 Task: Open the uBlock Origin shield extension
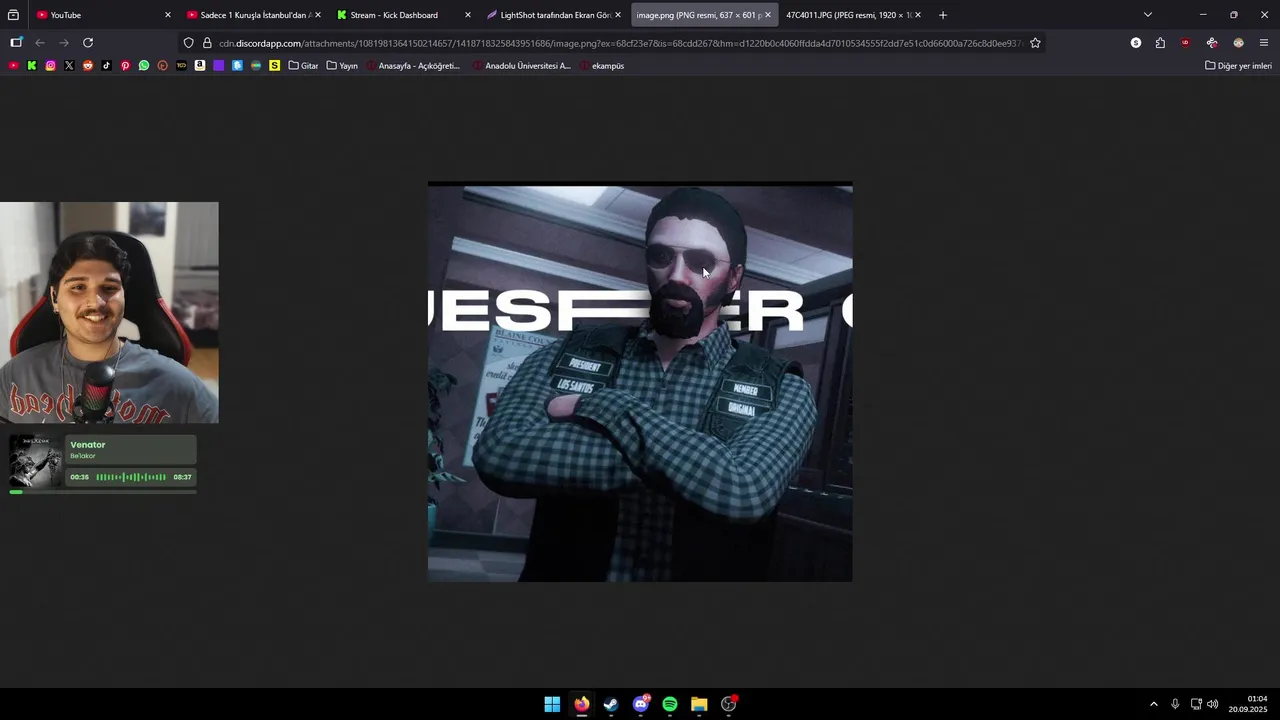[1186, 43]
